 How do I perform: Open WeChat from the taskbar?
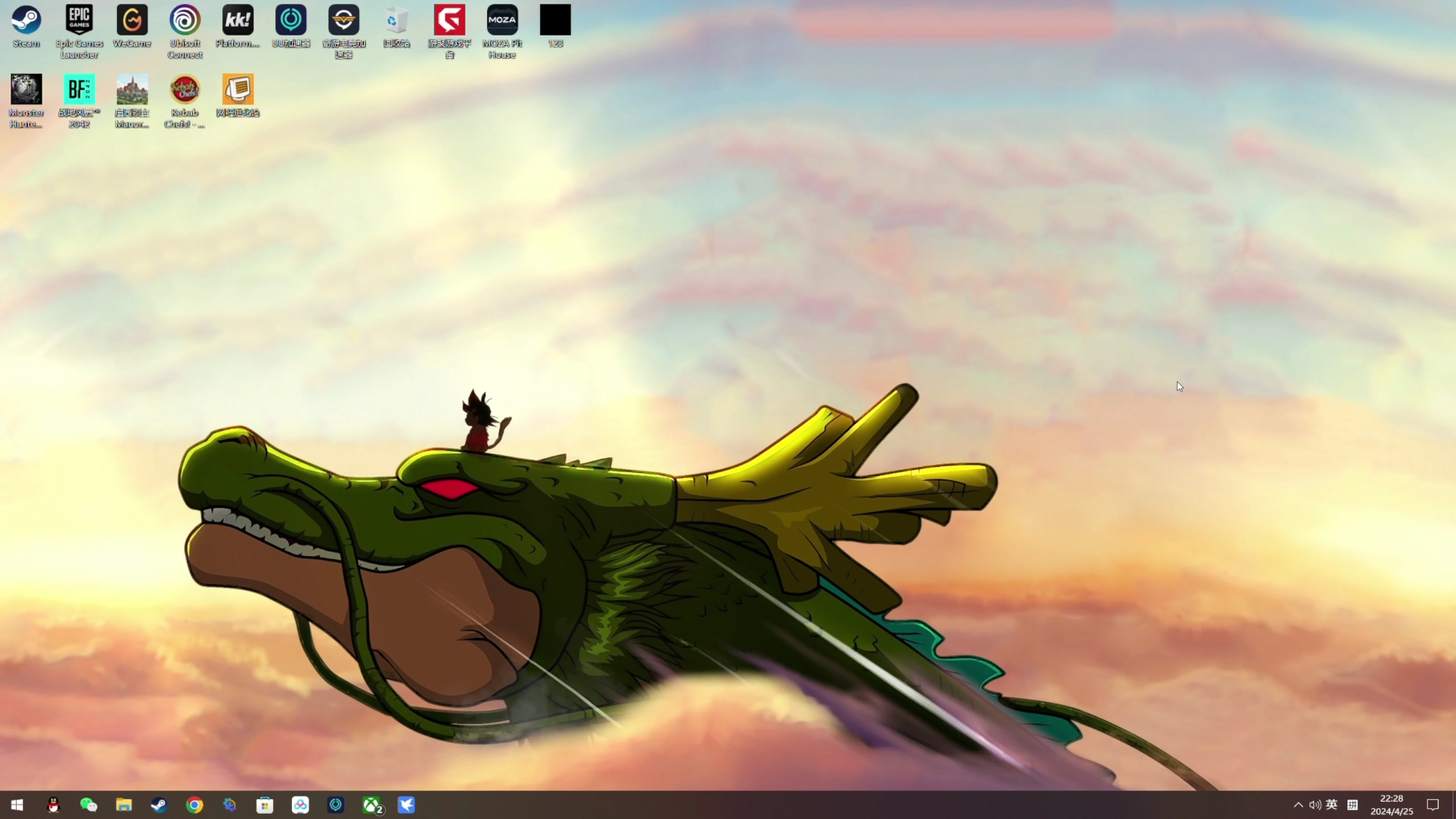(x=89, y=805)
